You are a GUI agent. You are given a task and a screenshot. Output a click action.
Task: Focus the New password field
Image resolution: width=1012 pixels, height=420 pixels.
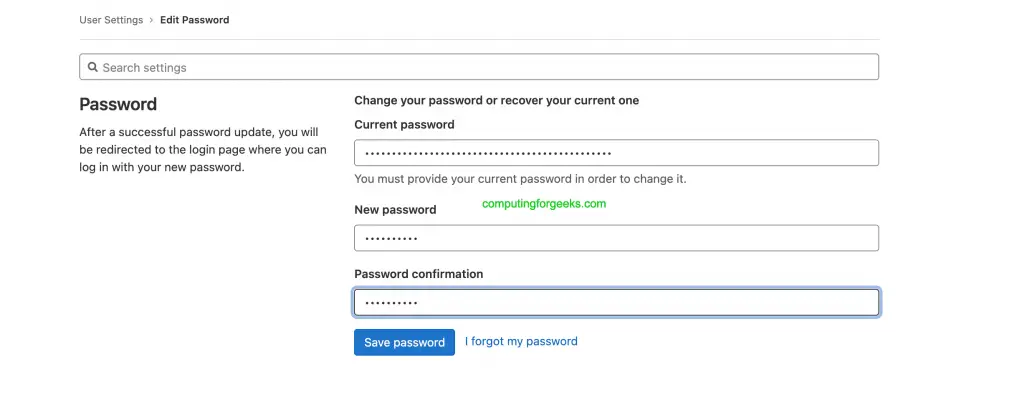pos(616,238)
